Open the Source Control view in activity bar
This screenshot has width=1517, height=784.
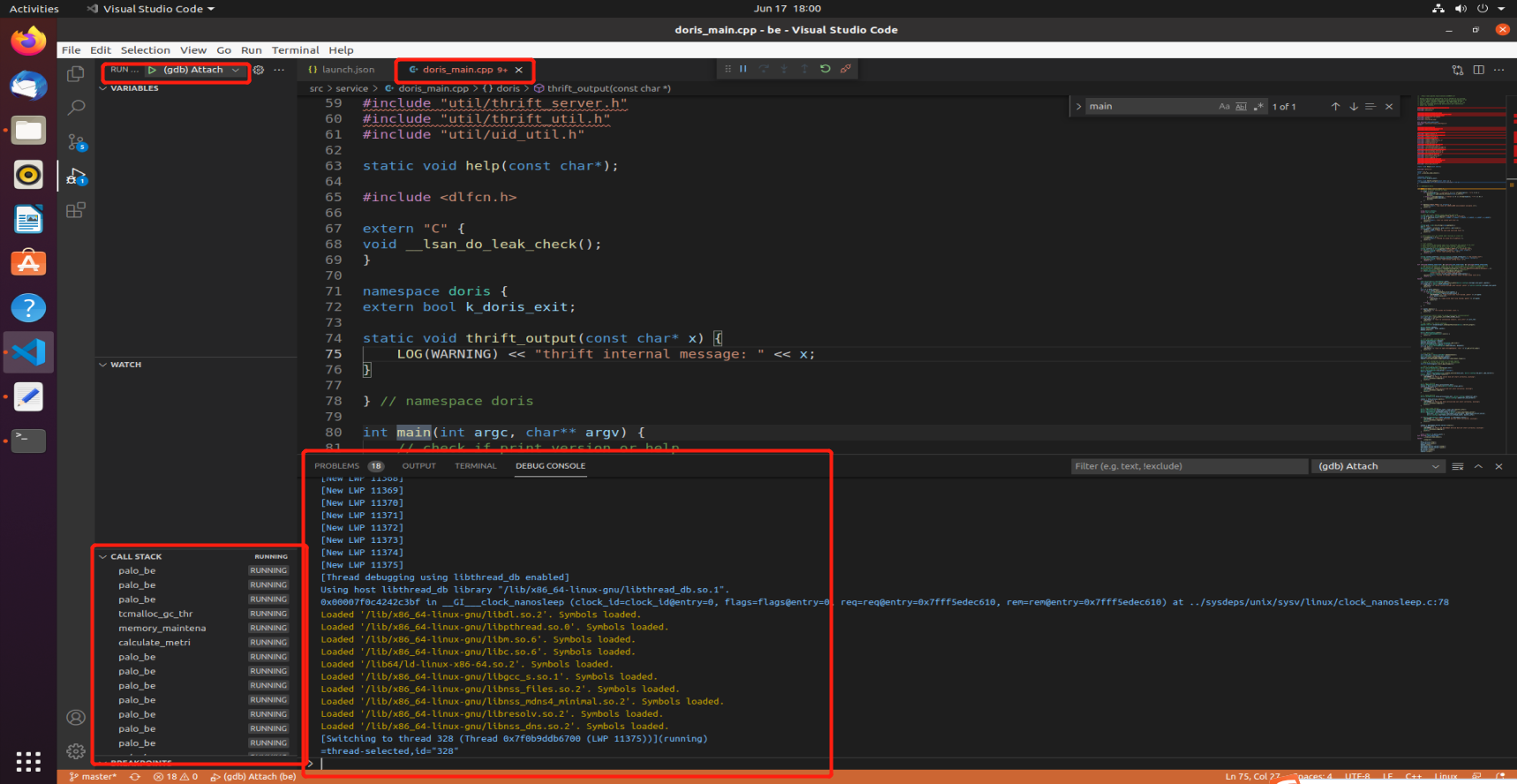[77, 141]
